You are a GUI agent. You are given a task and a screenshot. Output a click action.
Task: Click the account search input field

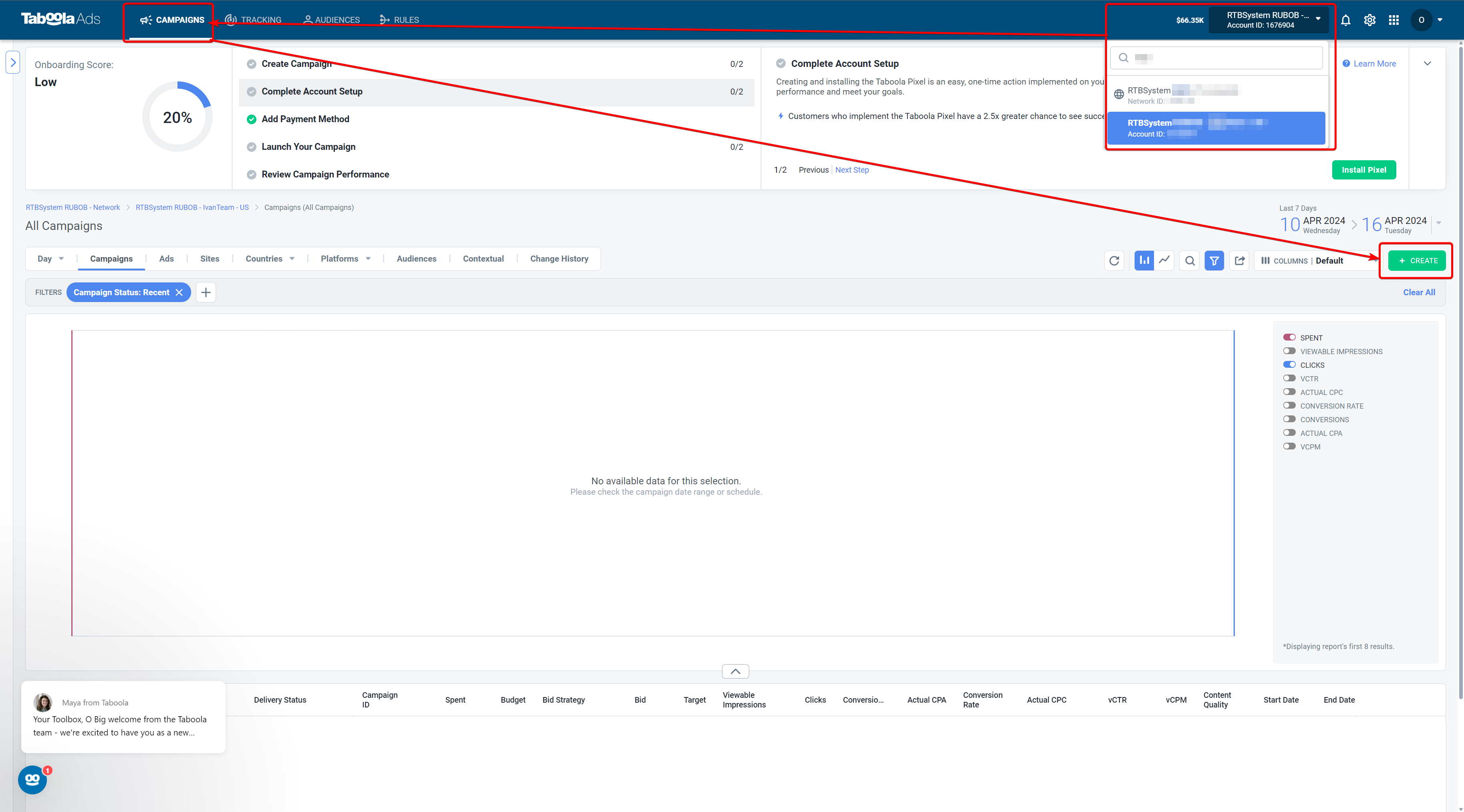(x=1216, y=57)
